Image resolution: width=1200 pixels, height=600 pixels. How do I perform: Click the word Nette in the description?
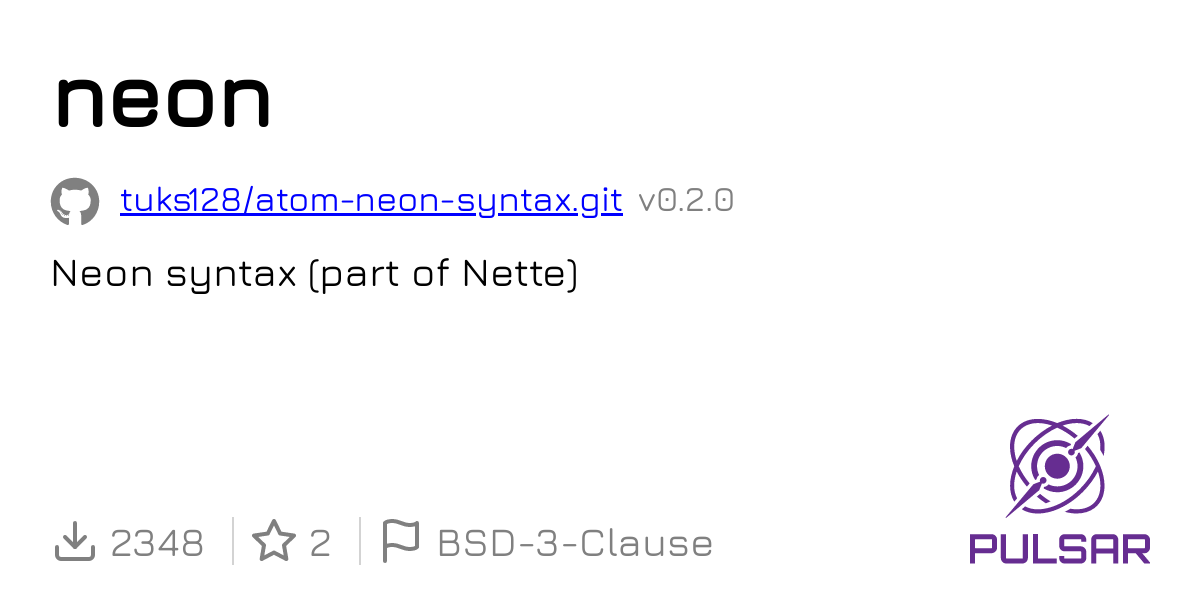pos(513,273)
